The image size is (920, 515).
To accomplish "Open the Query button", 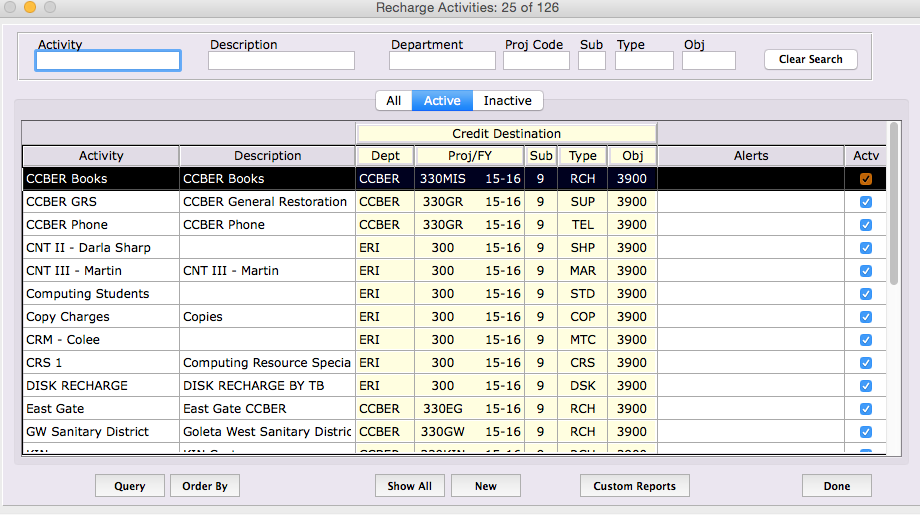I will tap(130, 486).
